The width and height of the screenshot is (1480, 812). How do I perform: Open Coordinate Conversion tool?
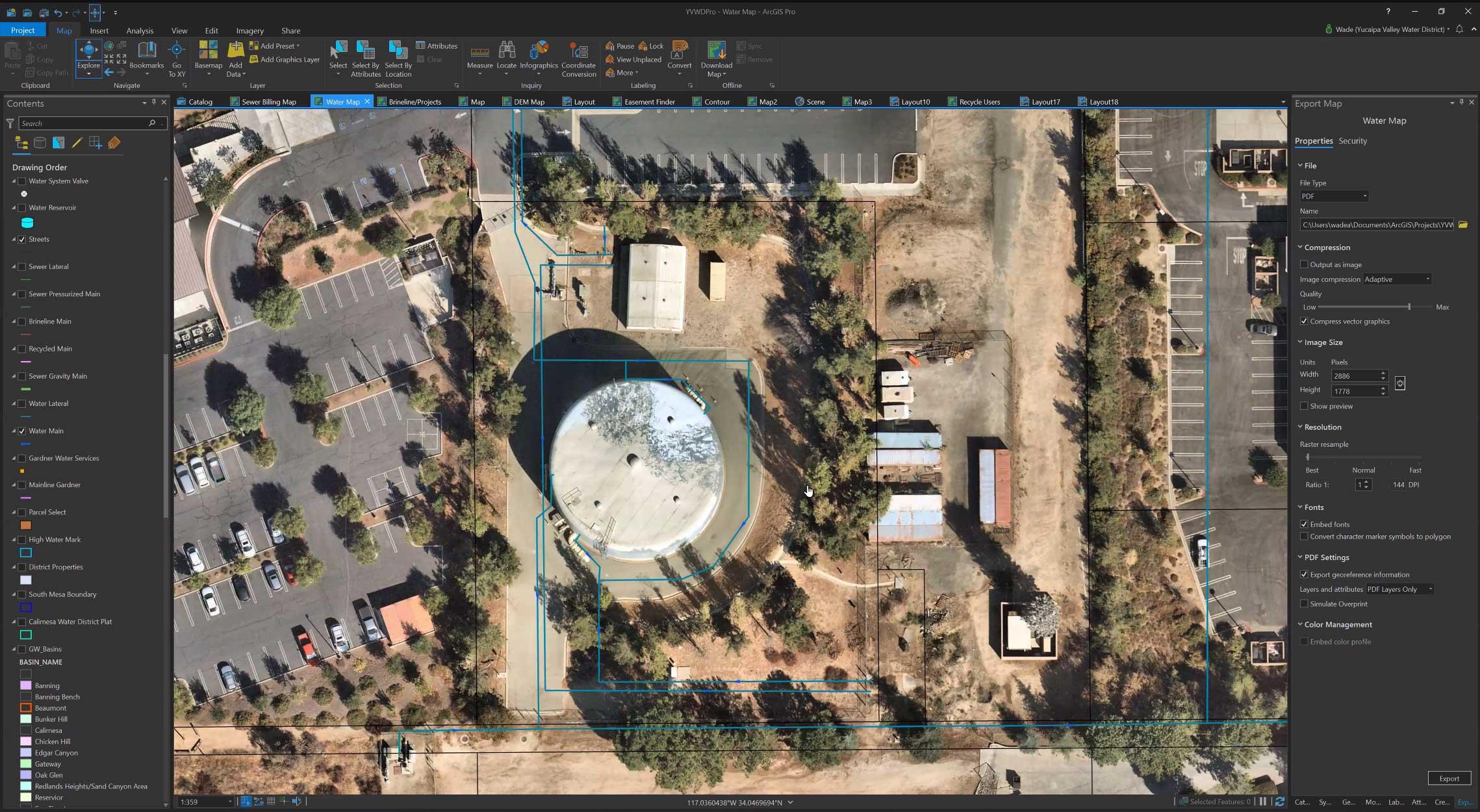click(579, 59)
